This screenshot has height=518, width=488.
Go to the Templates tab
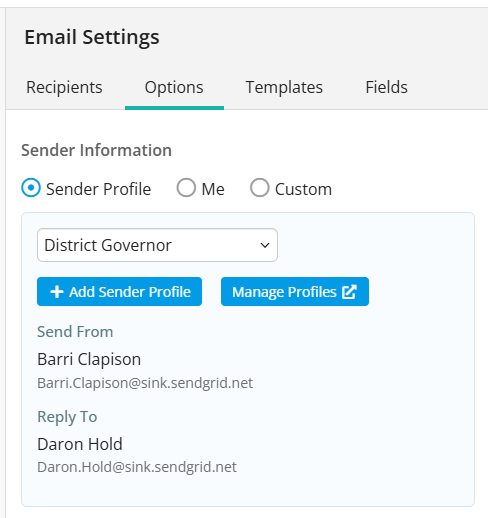point(284,87)
